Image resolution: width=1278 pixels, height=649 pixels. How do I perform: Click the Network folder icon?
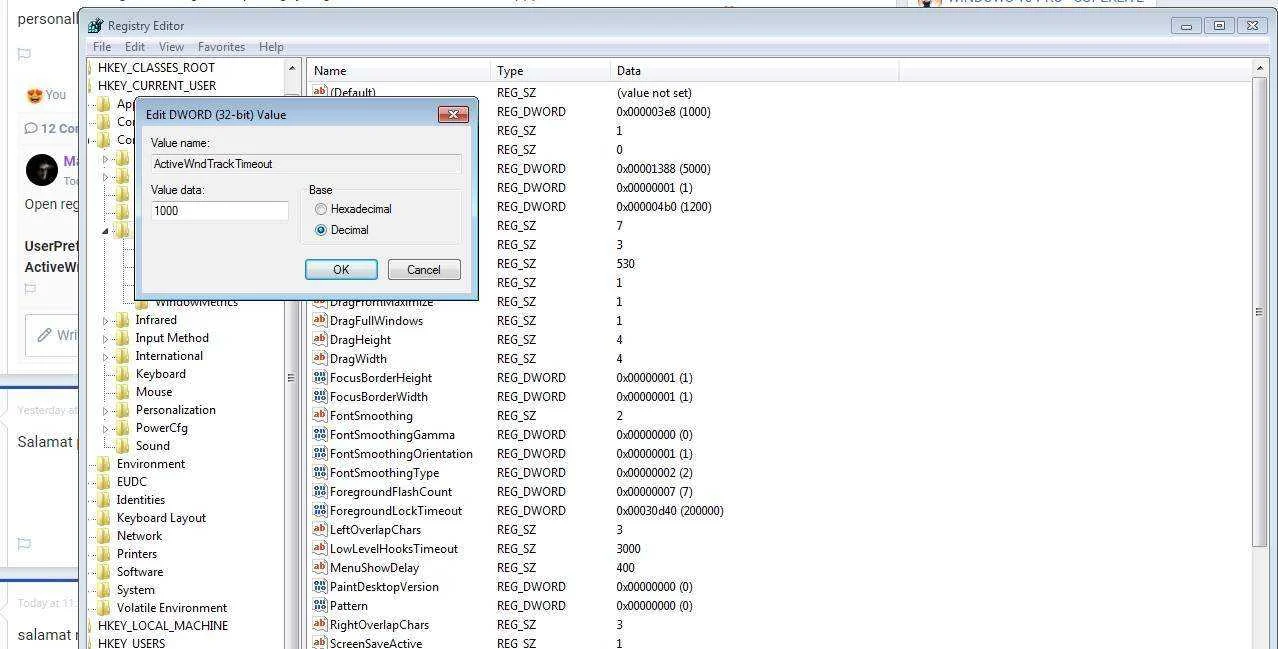[103, 536]
